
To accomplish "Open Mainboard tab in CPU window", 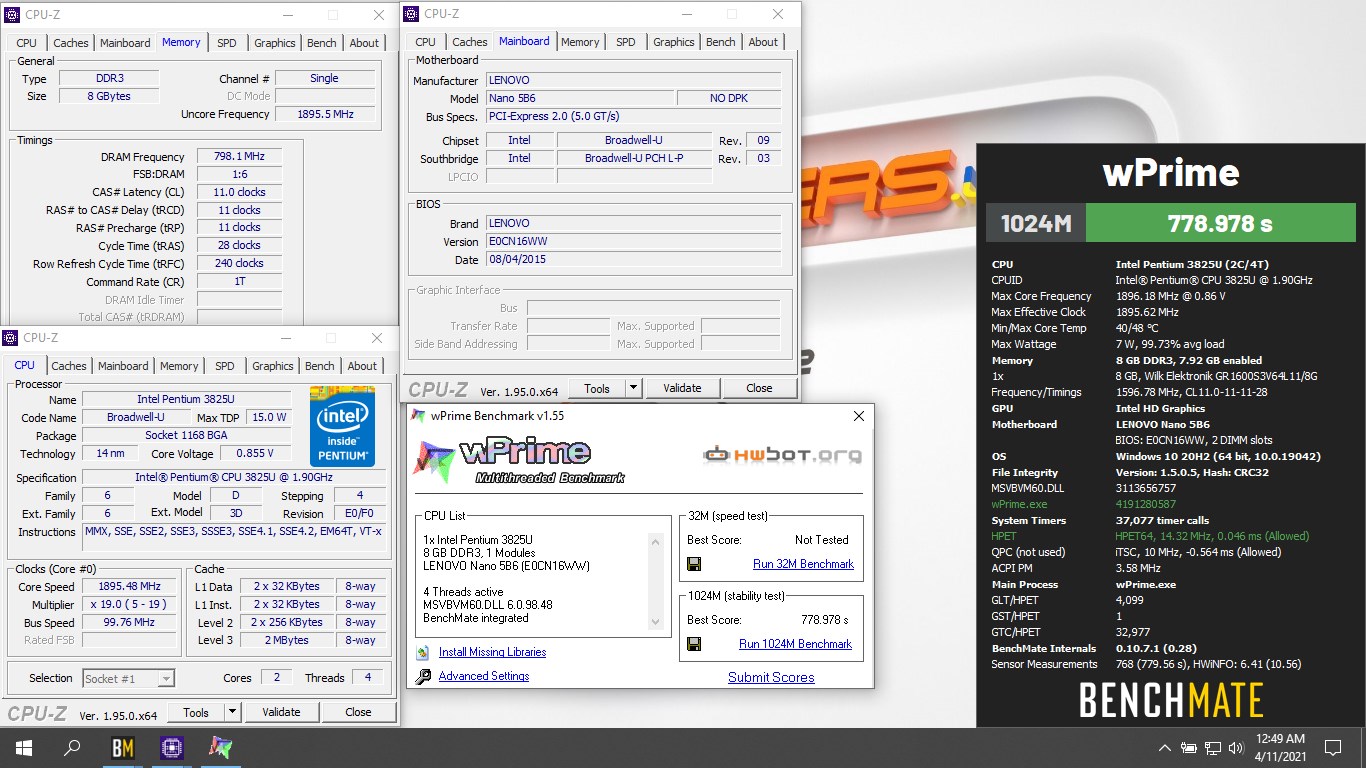I will click(123, 366).
